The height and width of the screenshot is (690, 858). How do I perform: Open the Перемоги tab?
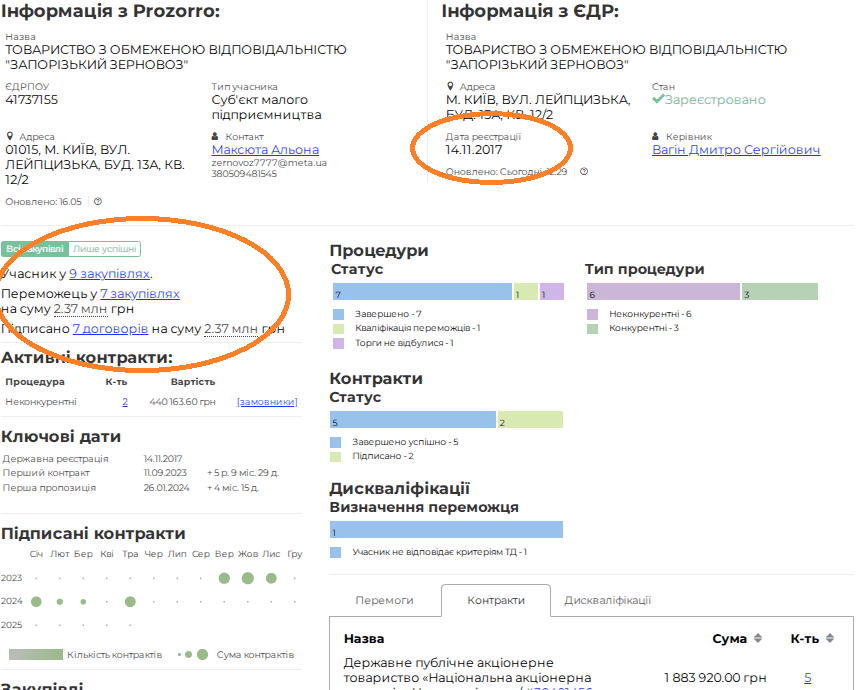pos(385,600)
